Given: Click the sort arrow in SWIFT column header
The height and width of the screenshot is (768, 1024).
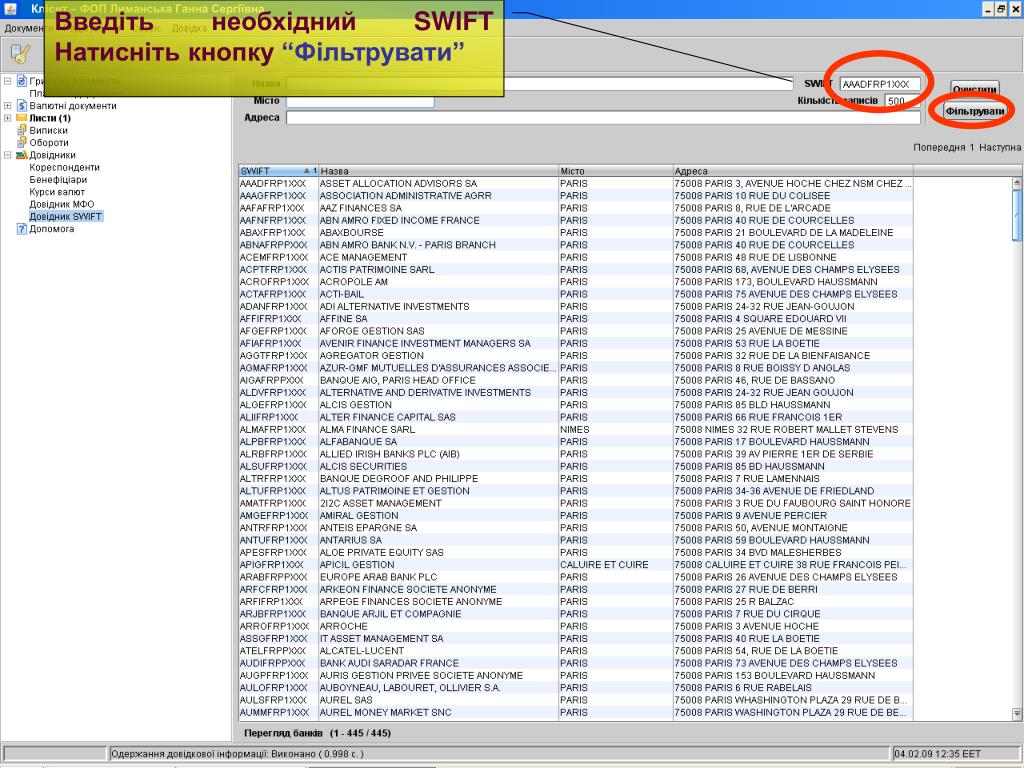Looking at the screenshot, I should tap(307, 171).
